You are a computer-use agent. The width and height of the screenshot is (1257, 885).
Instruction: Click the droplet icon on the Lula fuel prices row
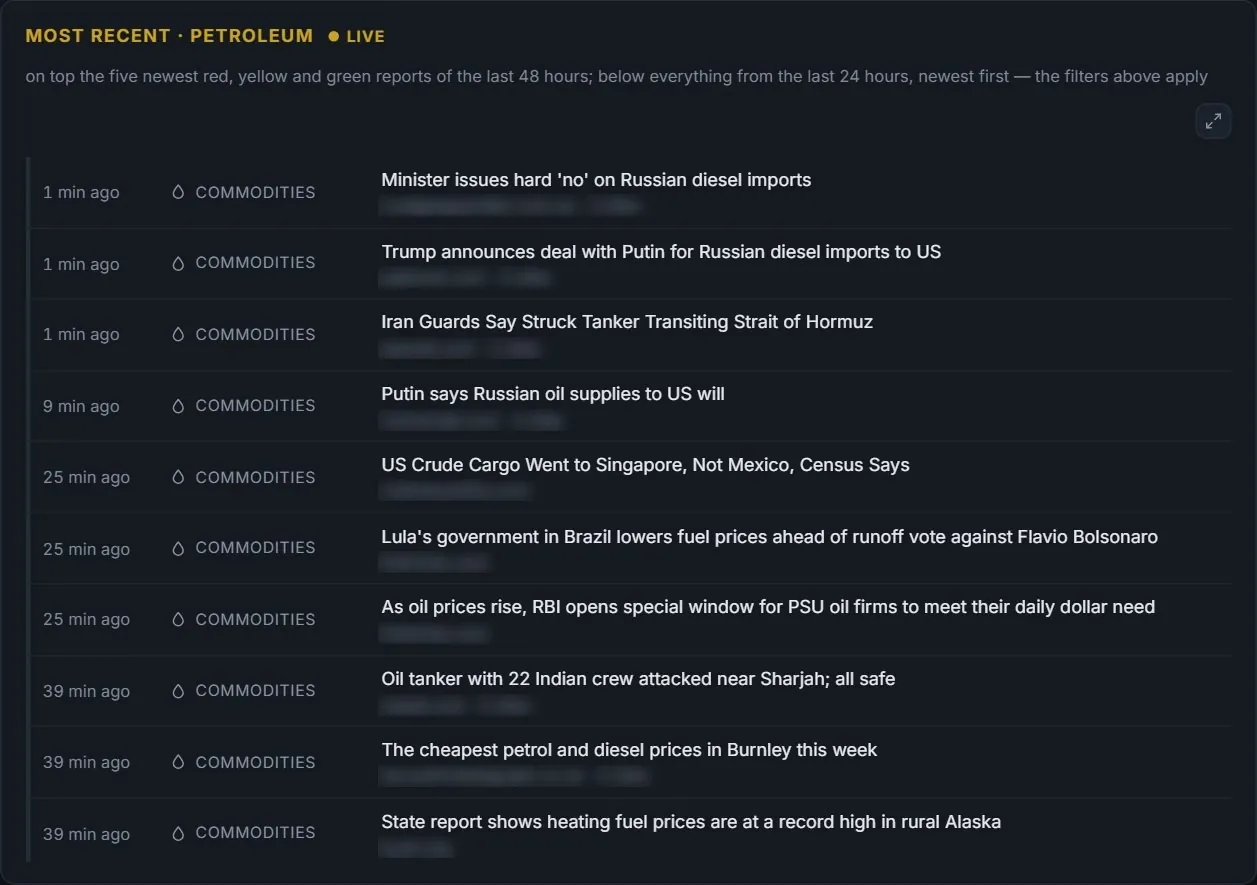pos(178,548)
